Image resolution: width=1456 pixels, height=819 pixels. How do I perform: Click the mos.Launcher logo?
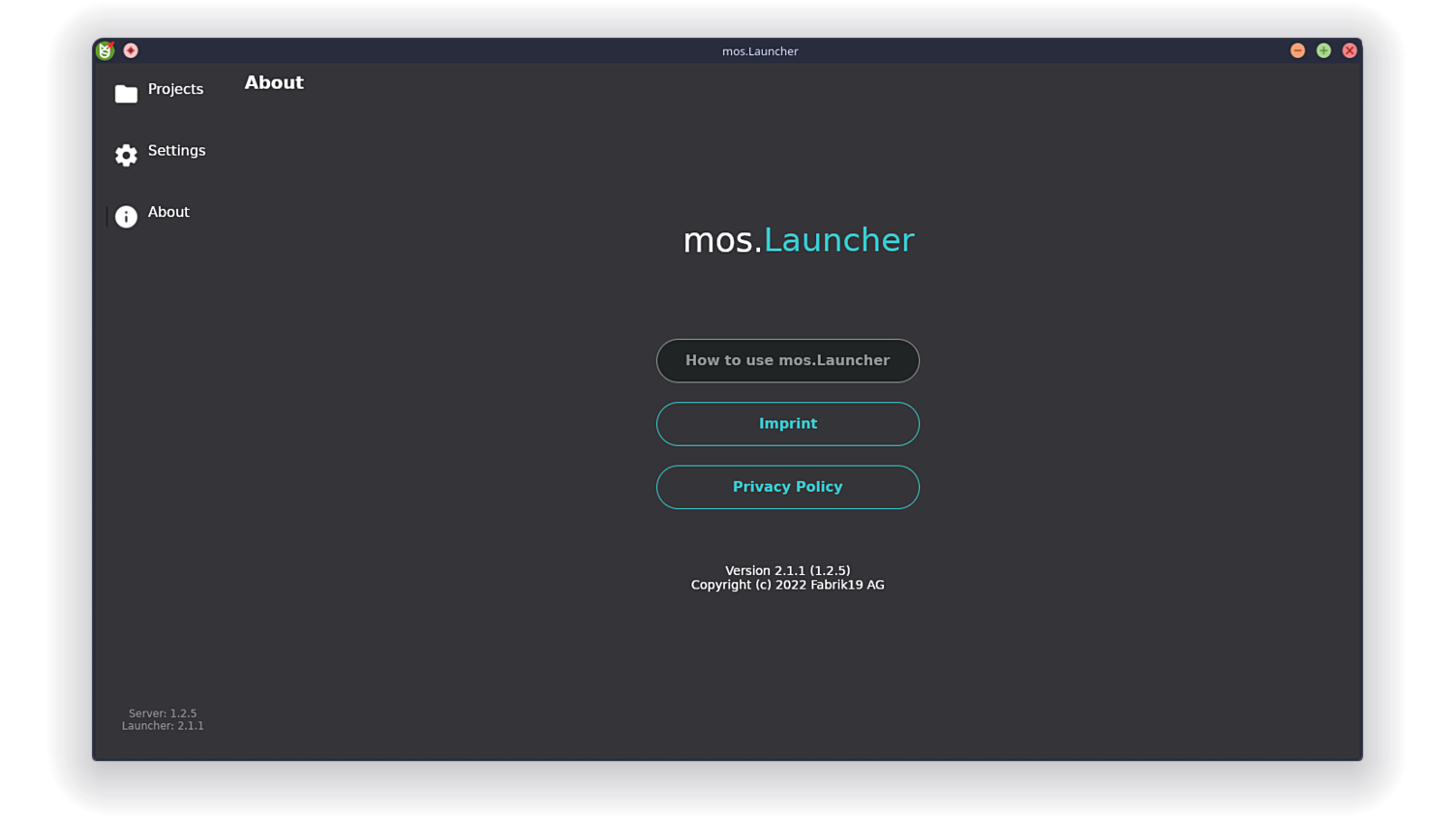tap(798, 239)
